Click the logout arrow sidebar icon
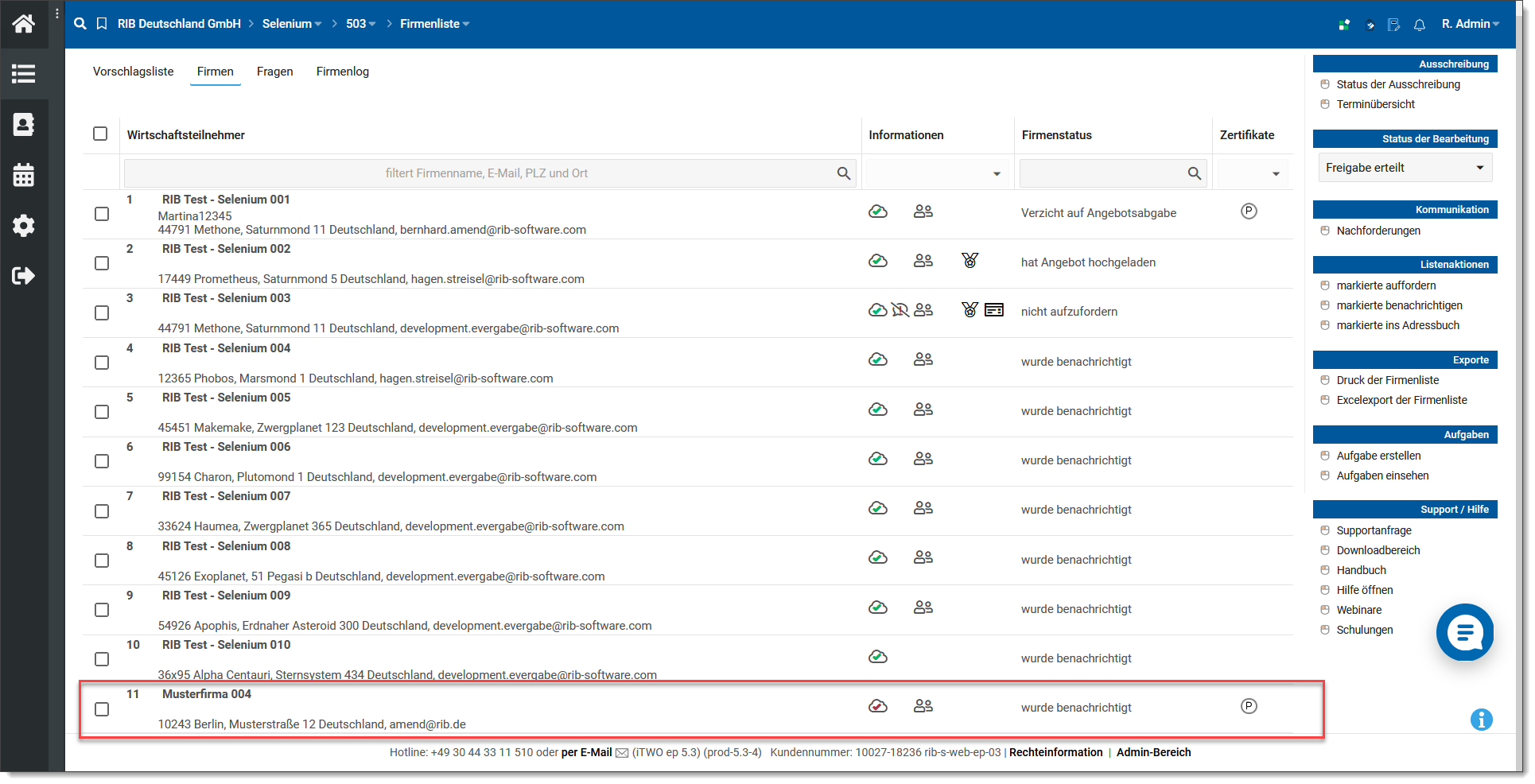 tap(24, 276)
